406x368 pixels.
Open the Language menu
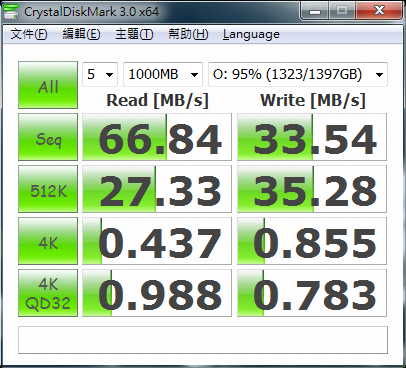tap(251, 34)
